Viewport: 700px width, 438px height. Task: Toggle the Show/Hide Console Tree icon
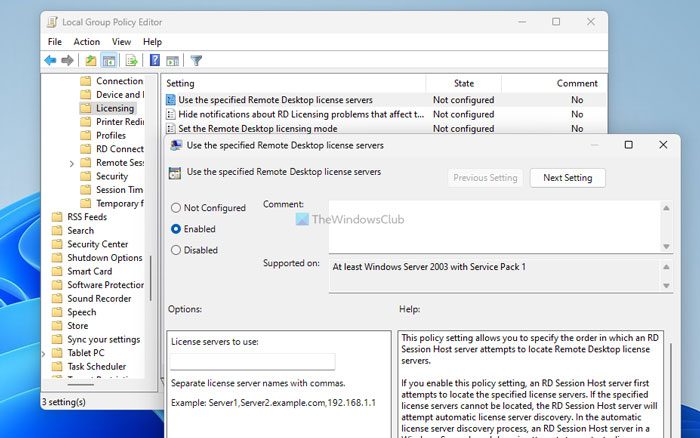pyautogui.click(x=109, y=60)
